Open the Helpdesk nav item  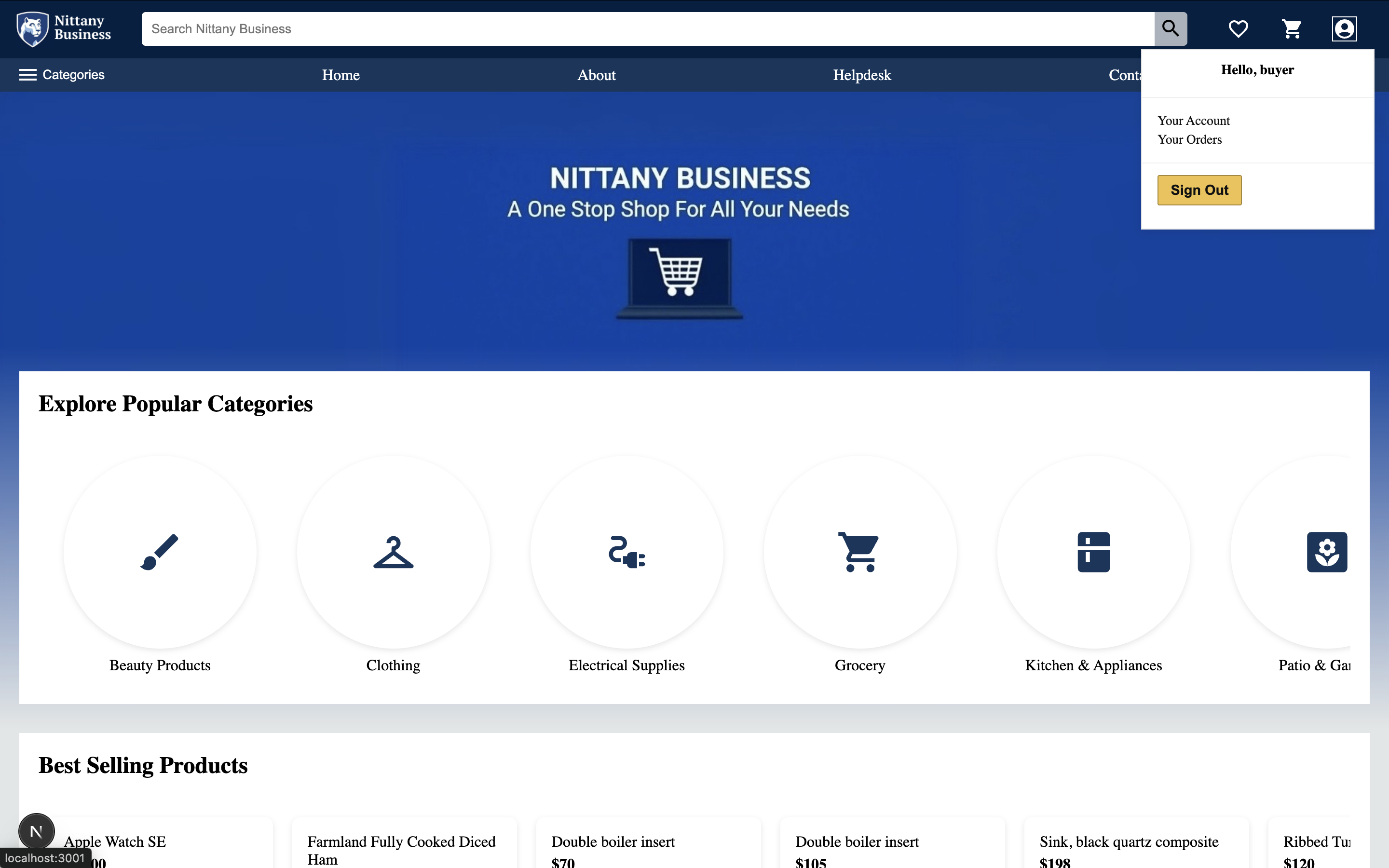tap(861, 75)
